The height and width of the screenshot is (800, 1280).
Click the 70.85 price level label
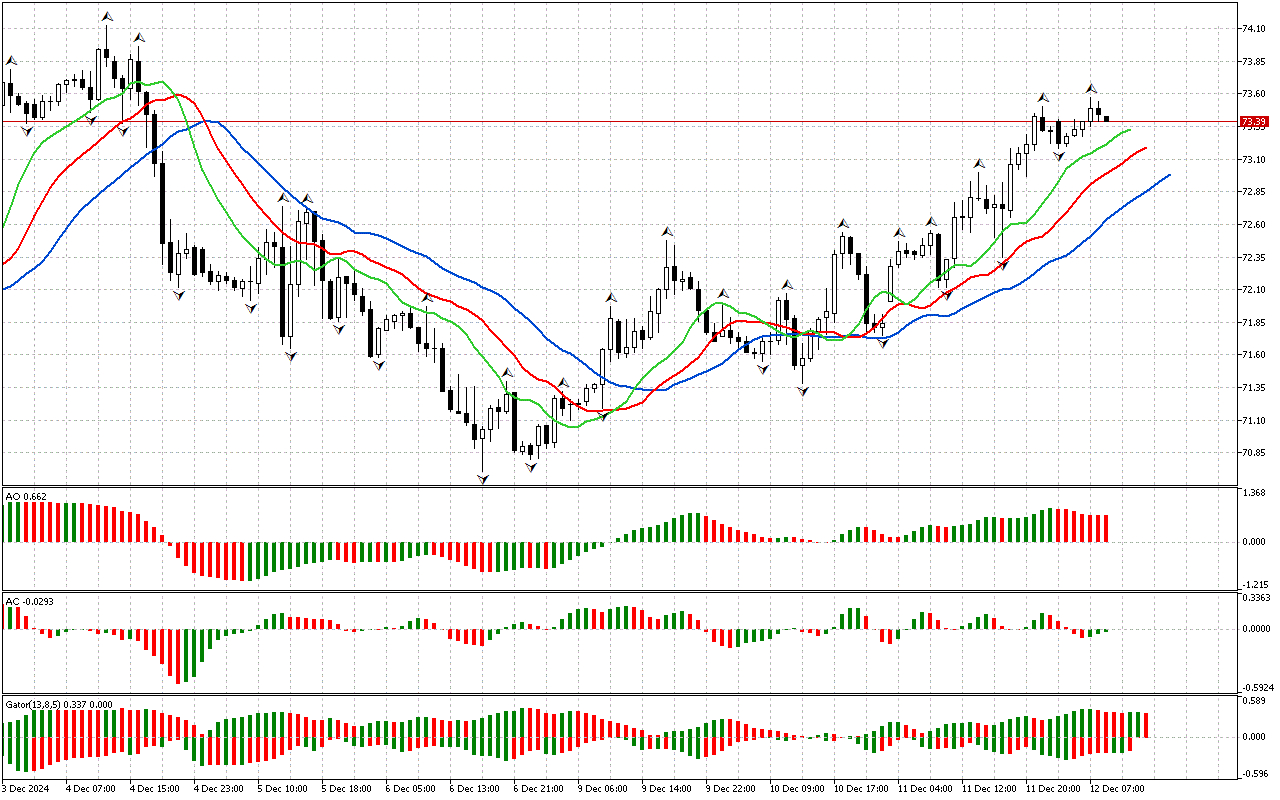[1253, 453]
